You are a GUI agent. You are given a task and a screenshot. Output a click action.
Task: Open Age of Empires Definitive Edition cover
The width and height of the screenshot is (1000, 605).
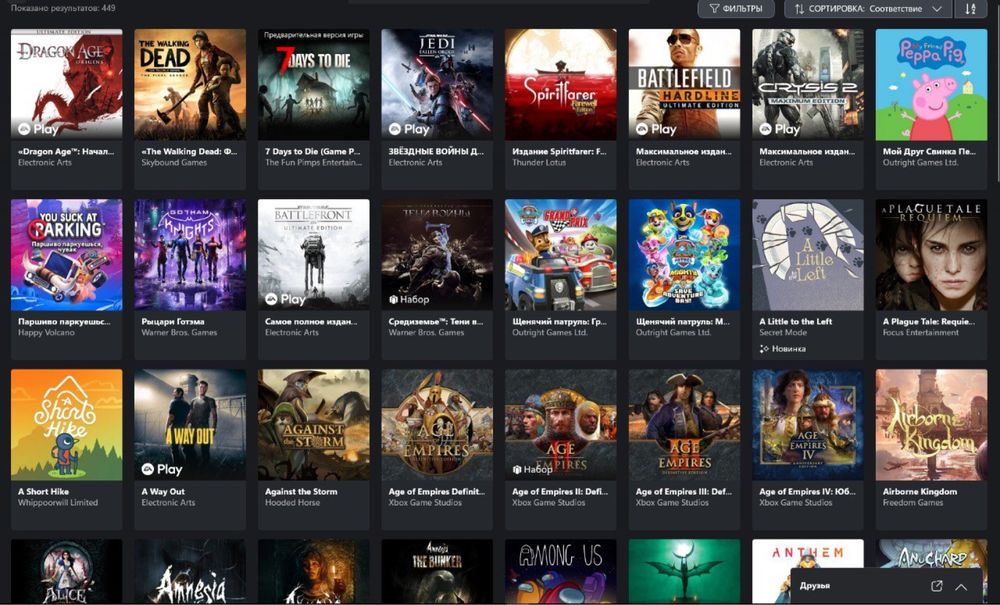[437, 425]
